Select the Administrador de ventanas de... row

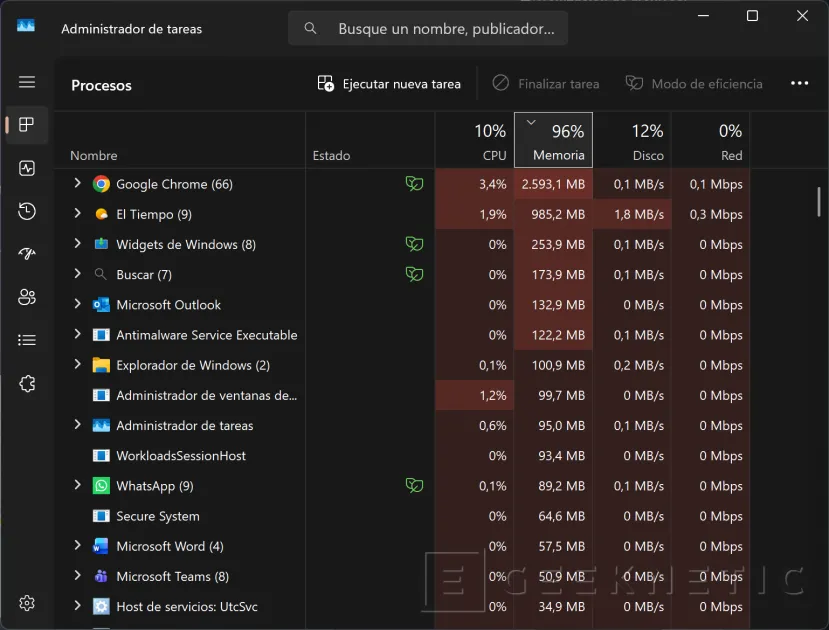point(402,395)
